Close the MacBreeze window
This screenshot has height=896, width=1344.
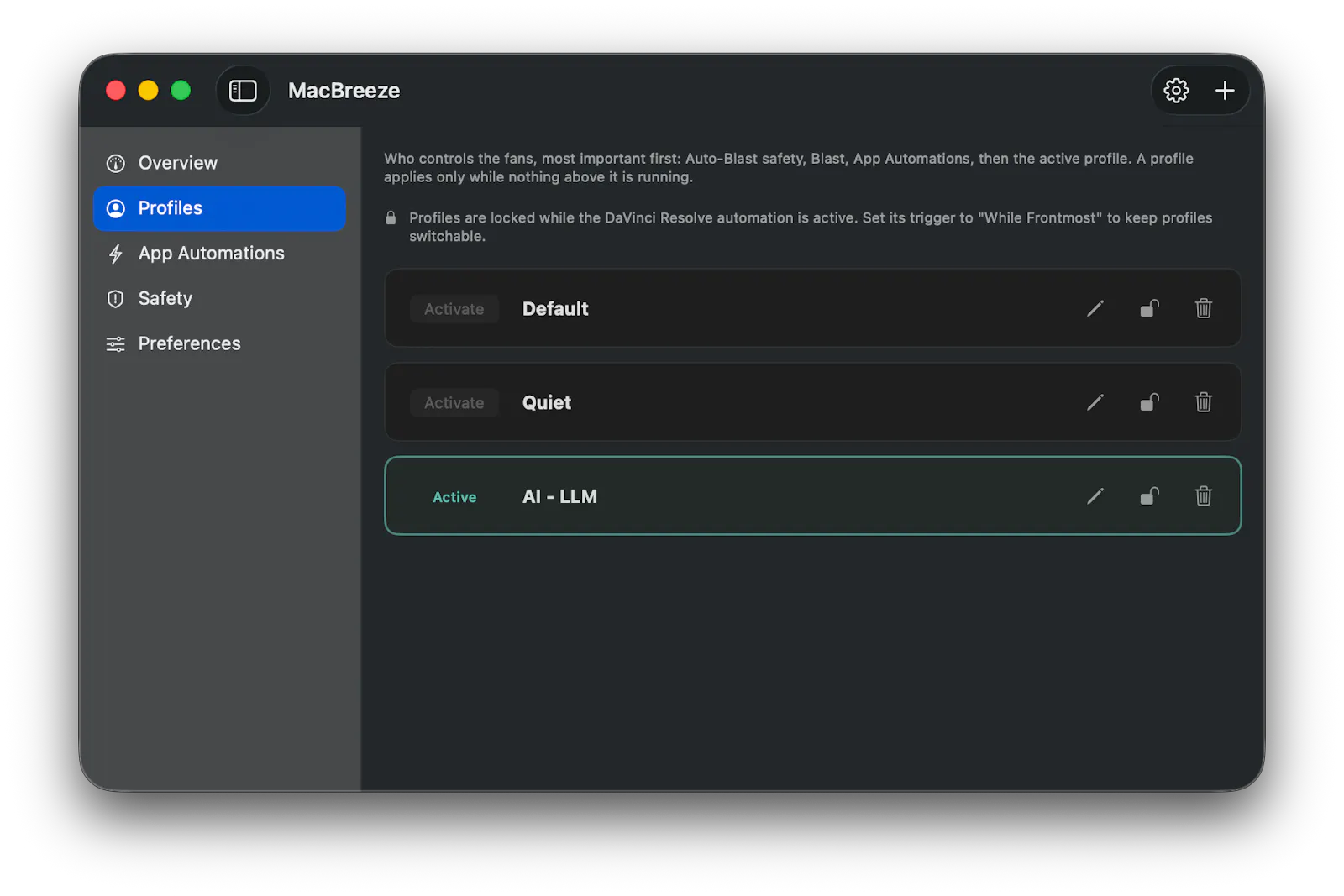(116, 91)
